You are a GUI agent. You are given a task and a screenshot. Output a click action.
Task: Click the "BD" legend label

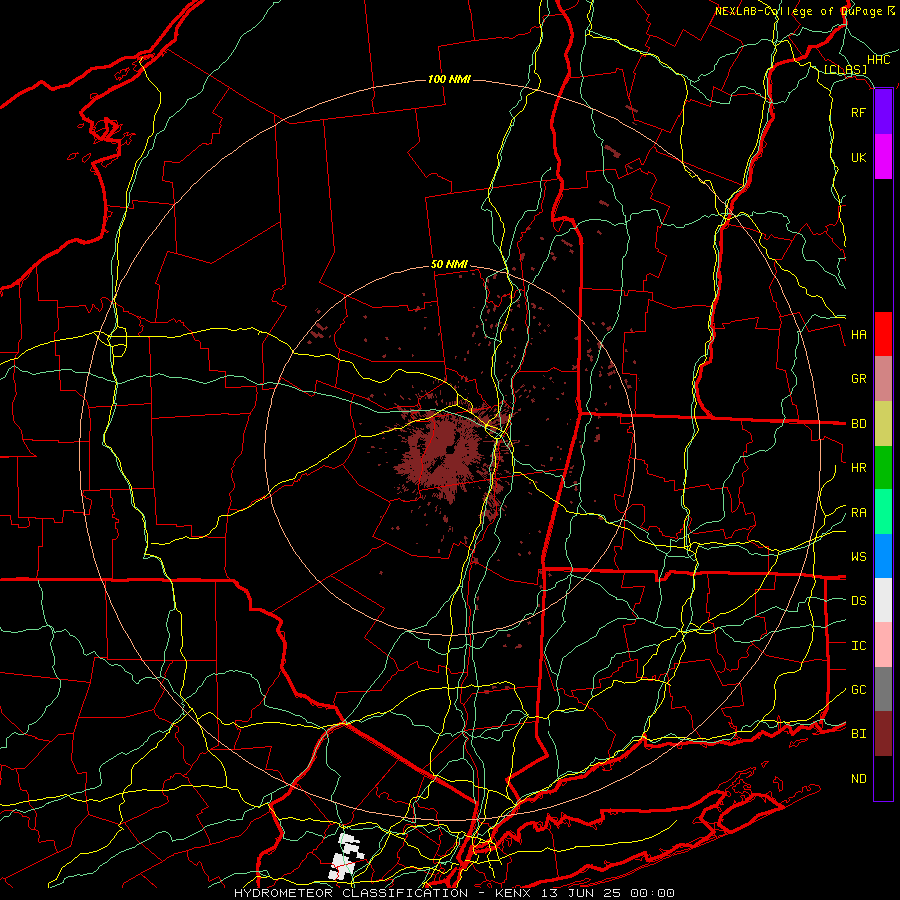point(858,424)
